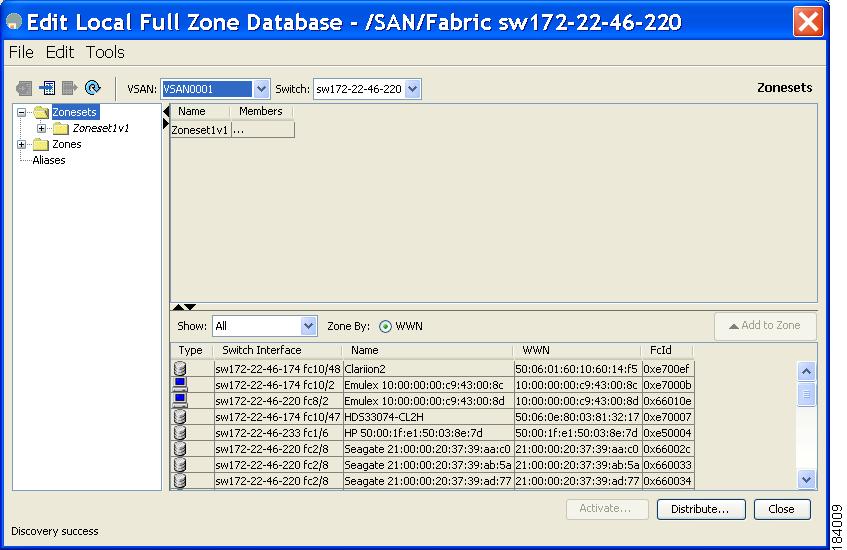Screen dimensions: 847x550
Task: Click the disk icon for Seagate ad:77 row
Action: [180, 481]
